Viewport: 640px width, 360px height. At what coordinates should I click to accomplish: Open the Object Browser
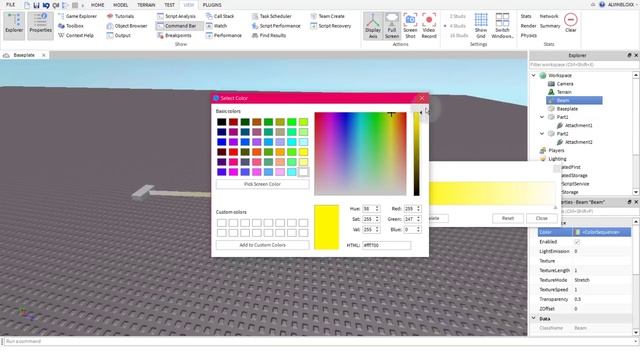point(127,26)
